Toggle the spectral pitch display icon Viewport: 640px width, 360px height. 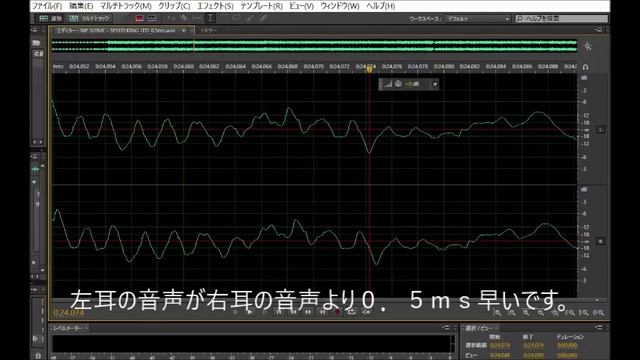coord(152,18)
